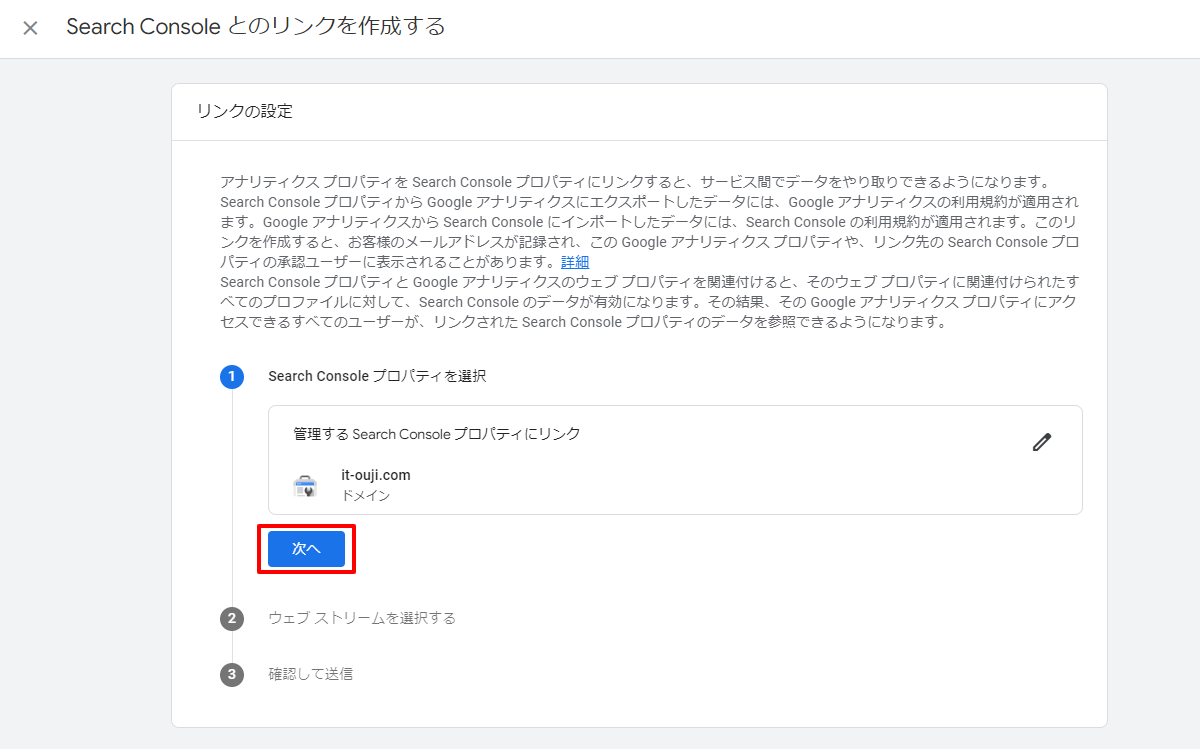Close the Search Console link dialog
Viewport: 1200px width, 749px height.
tap(30, 28)
